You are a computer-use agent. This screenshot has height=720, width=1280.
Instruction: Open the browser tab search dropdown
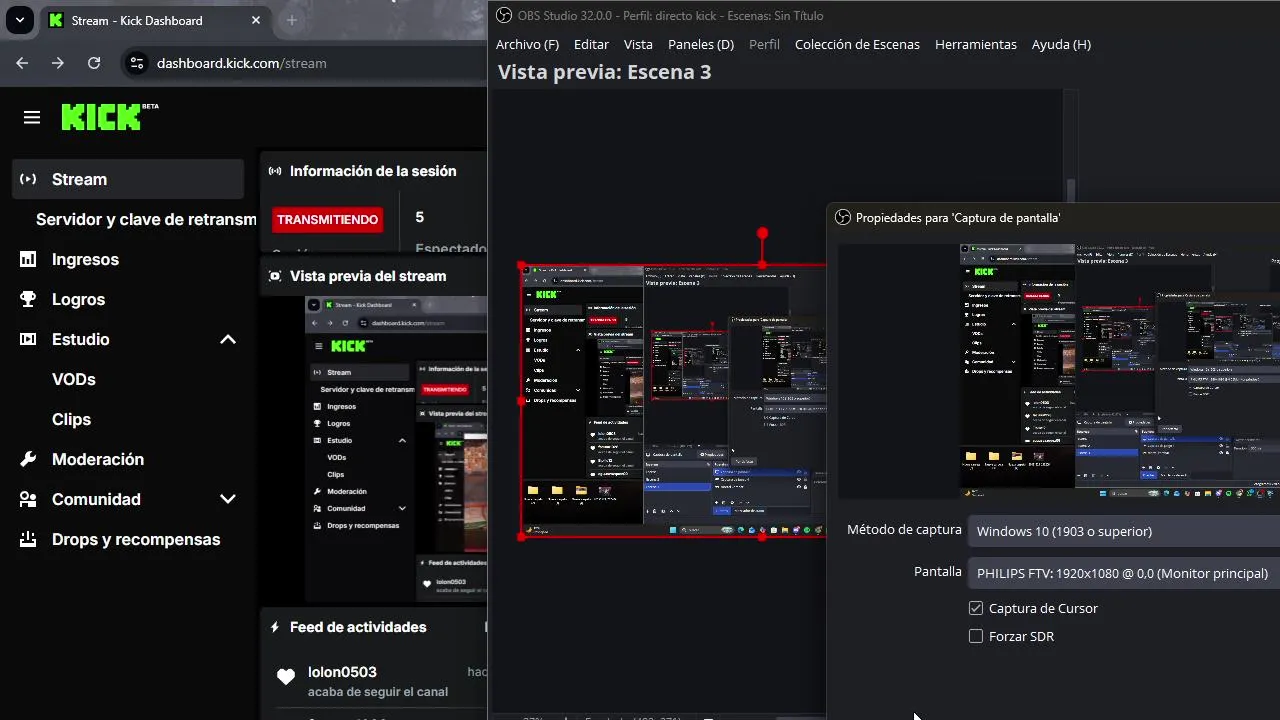point(19,20)
